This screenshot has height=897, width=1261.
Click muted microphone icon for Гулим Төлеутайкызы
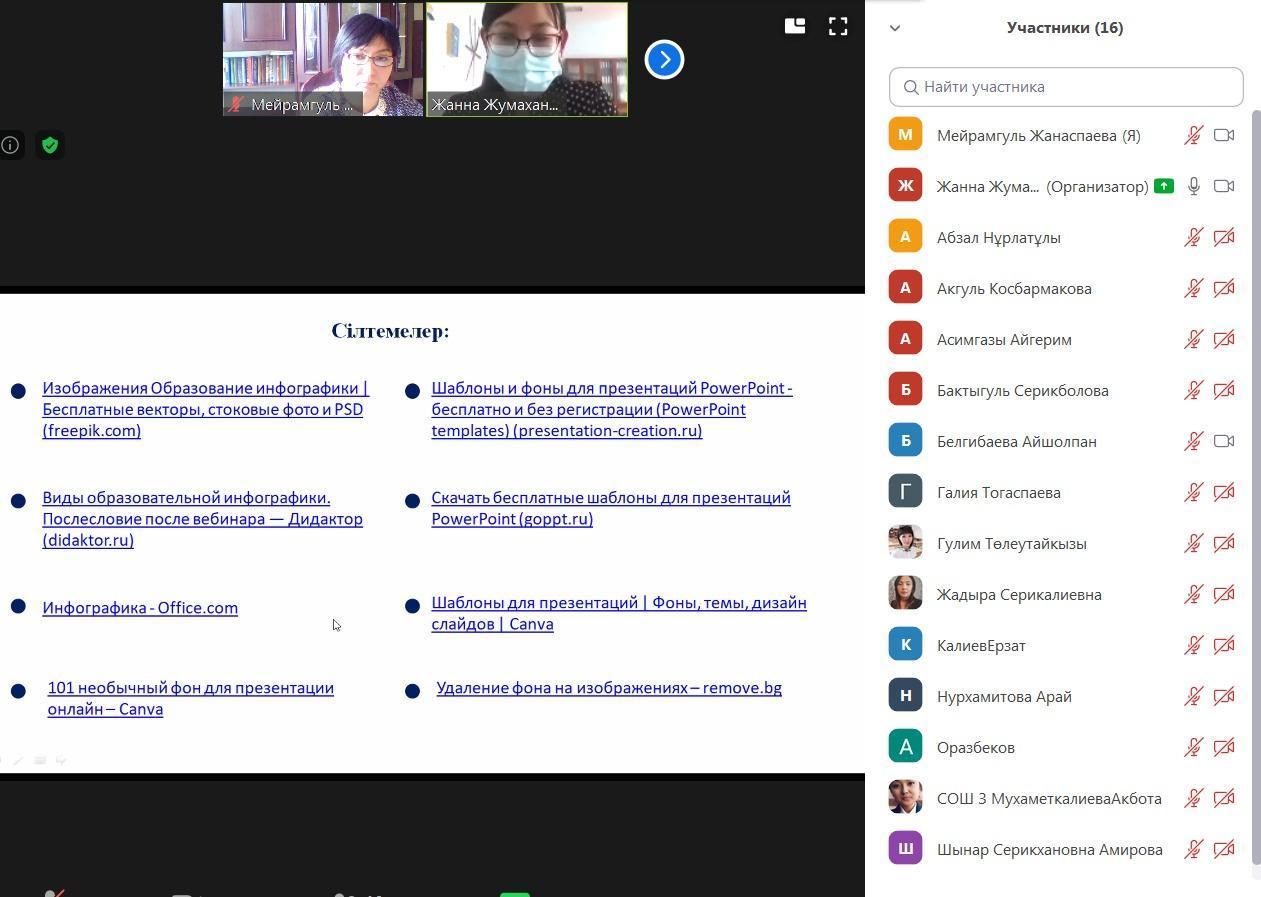[1193, 543]
